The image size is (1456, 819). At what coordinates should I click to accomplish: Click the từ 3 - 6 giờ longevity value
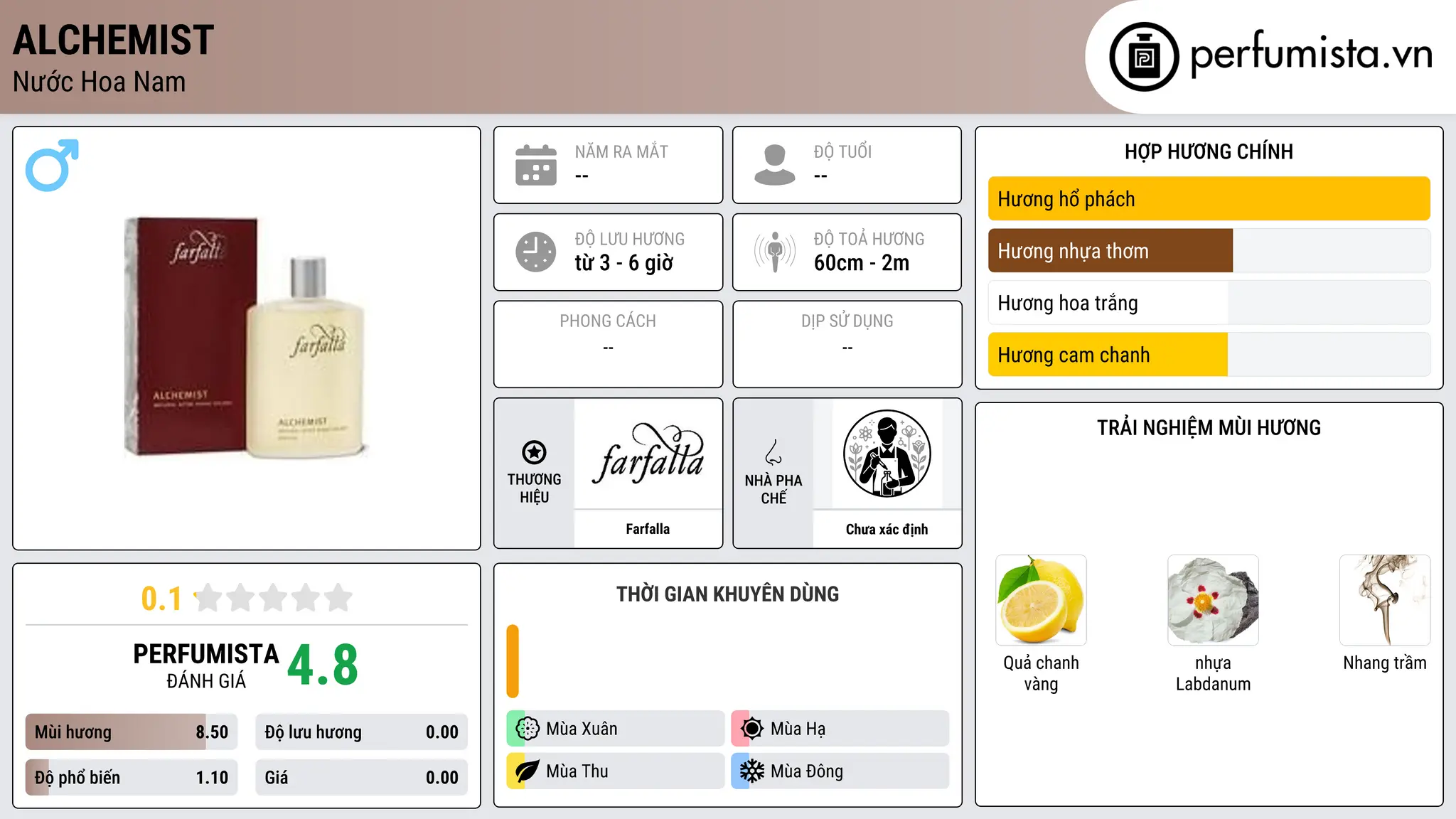coord(624,263)
